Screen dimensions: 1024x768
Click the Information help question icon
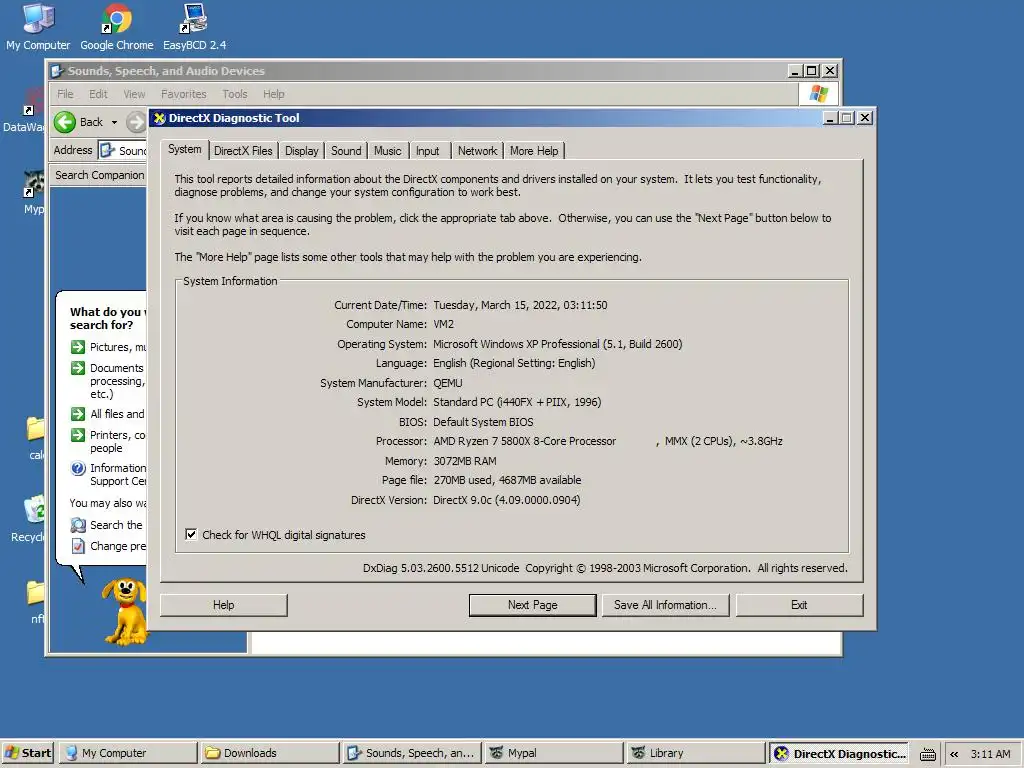78,468
